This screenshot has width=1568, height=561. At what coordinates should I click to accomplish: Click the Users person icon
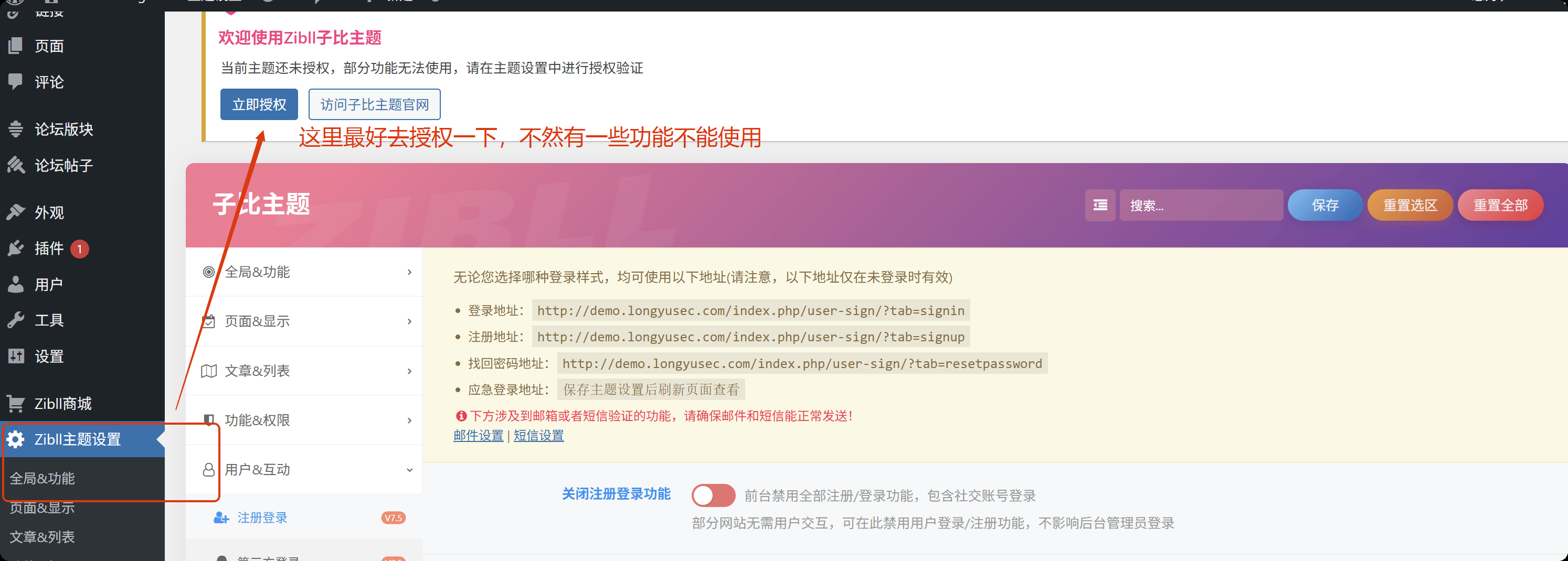pos(16,284)
